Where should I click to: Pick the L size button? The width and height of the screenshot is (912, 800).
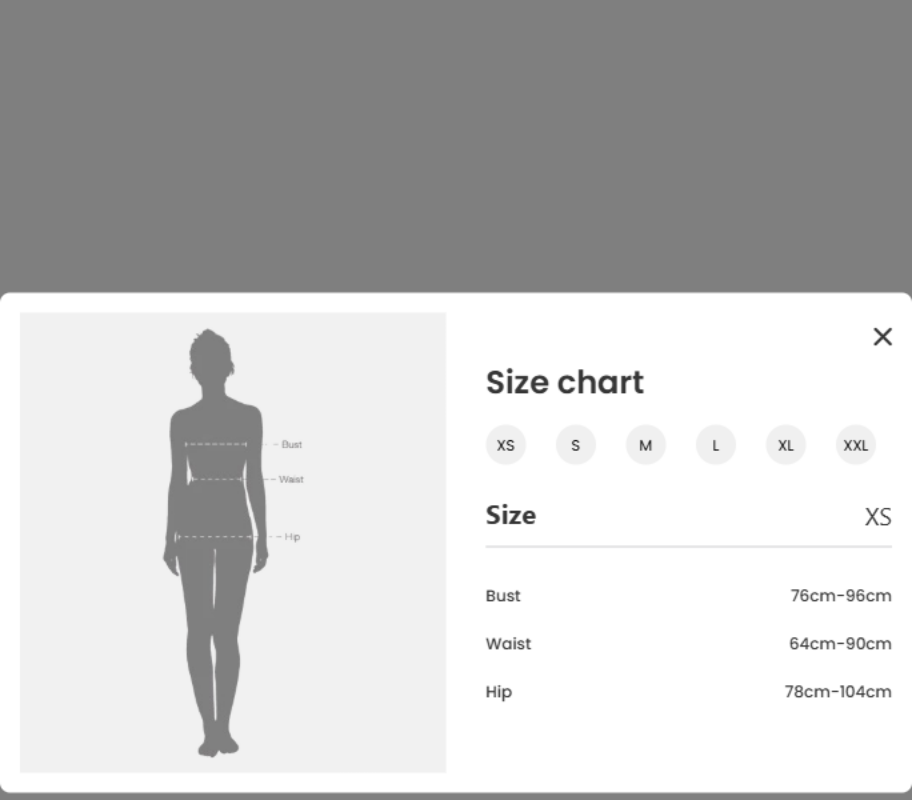pyautogui.click(x=716, y=445)
